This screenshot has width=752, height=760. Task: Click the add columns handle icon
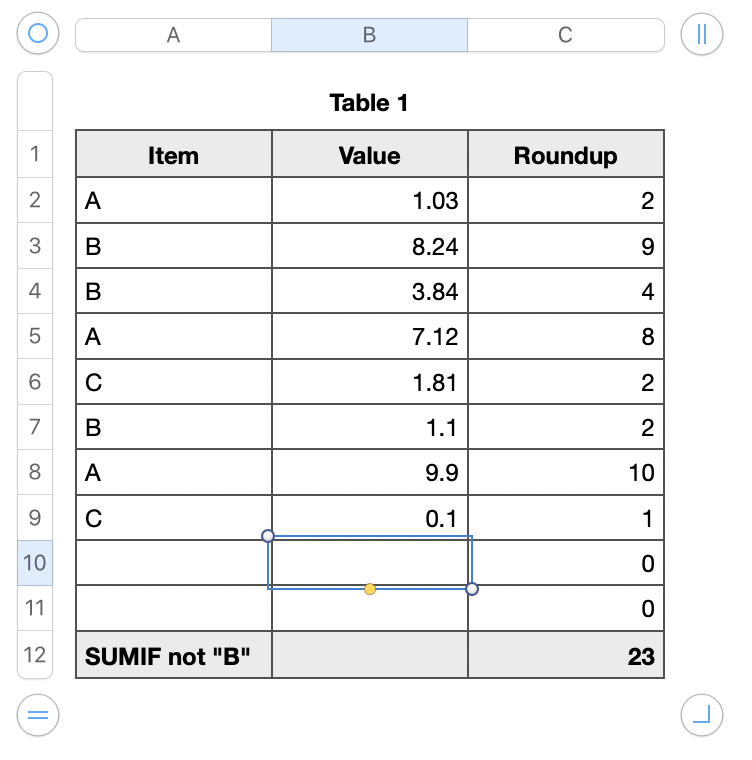click(702, 34)
